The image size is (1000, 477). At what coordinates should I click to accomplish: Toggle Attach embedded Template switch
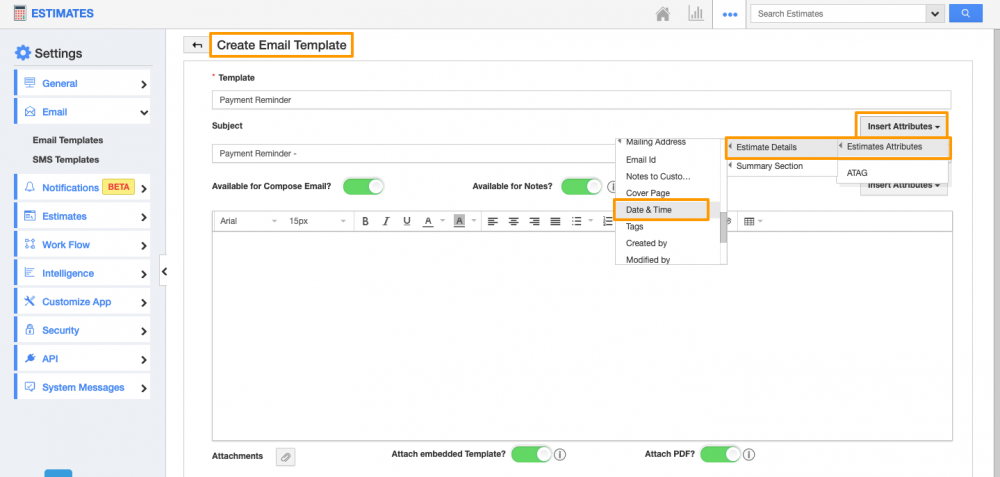pos(531,454)
